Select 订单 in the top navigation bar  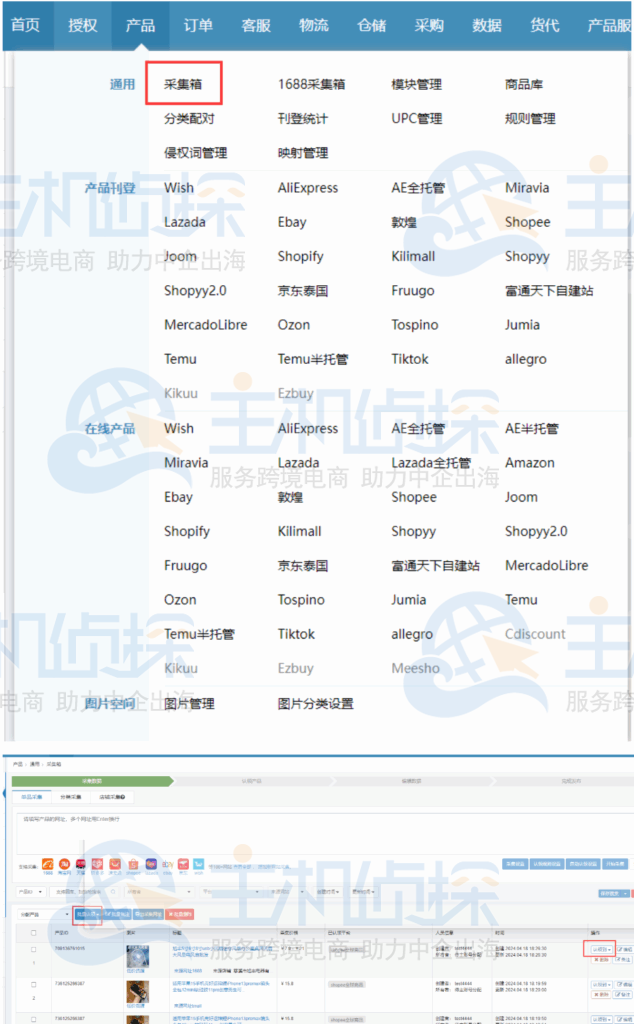pos(198,25)
